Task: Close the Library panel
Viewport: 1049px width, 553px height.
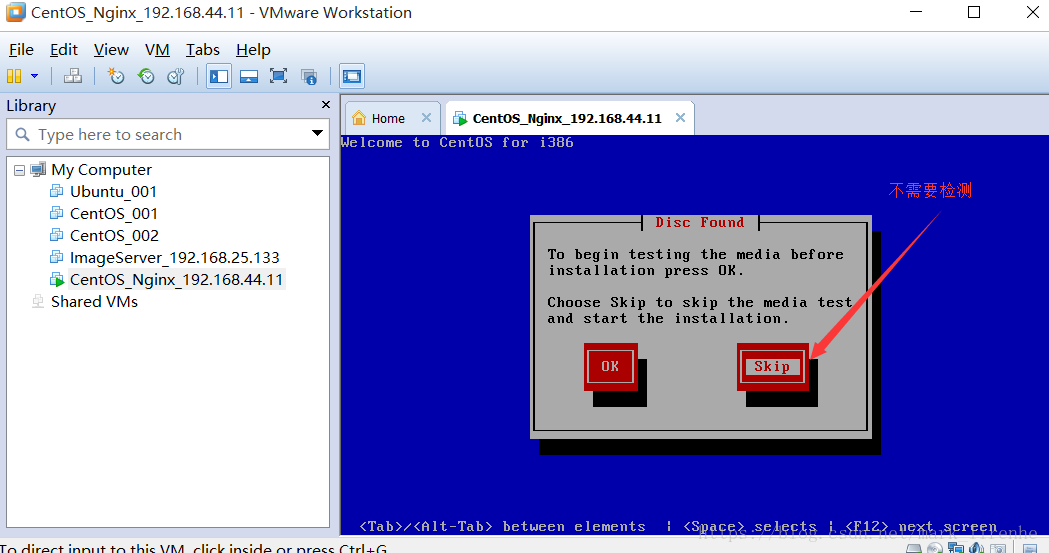Action: (326, 104)
